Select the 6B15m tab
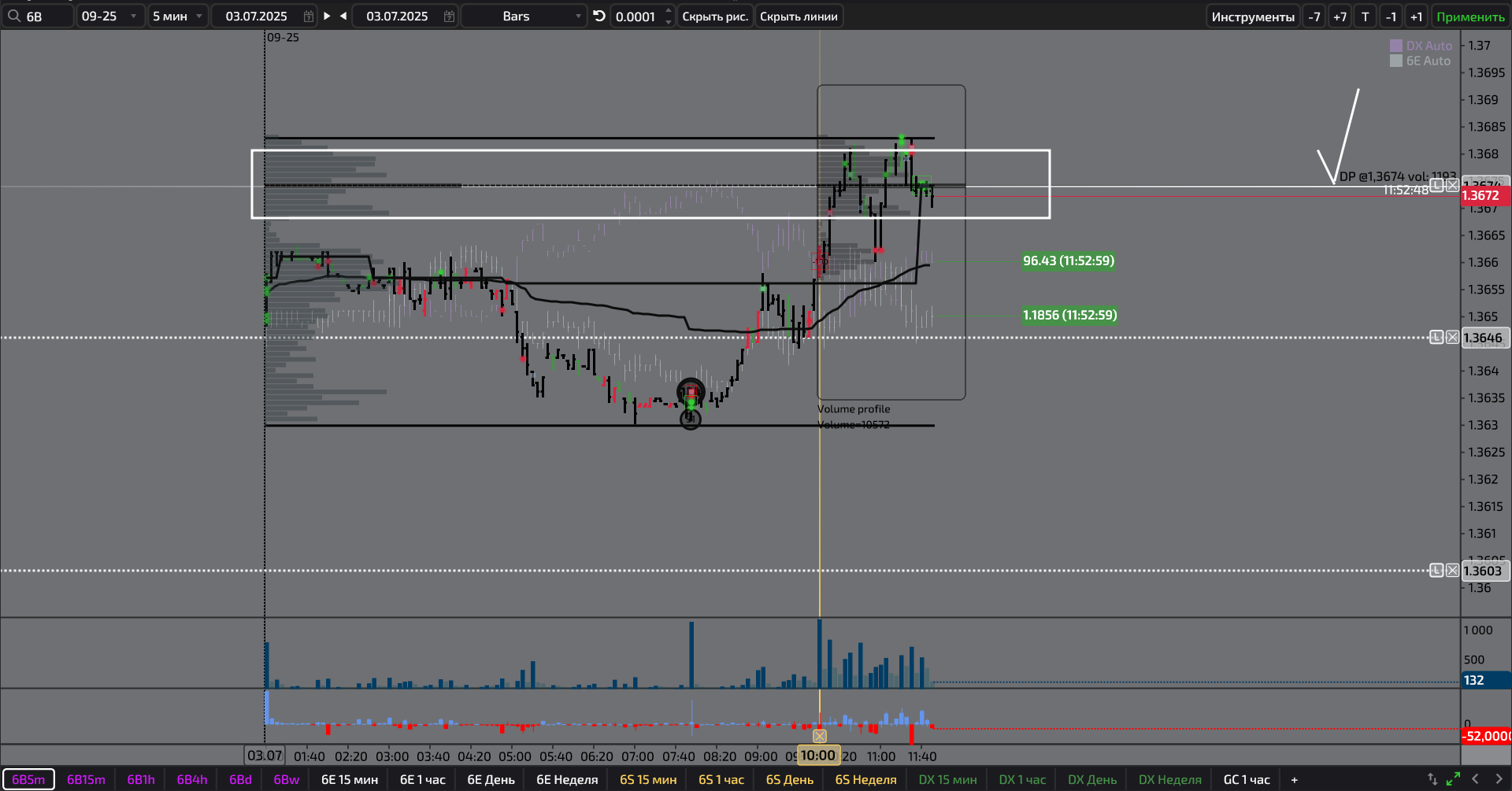1512x791 pixels. (x=86, y=779)
